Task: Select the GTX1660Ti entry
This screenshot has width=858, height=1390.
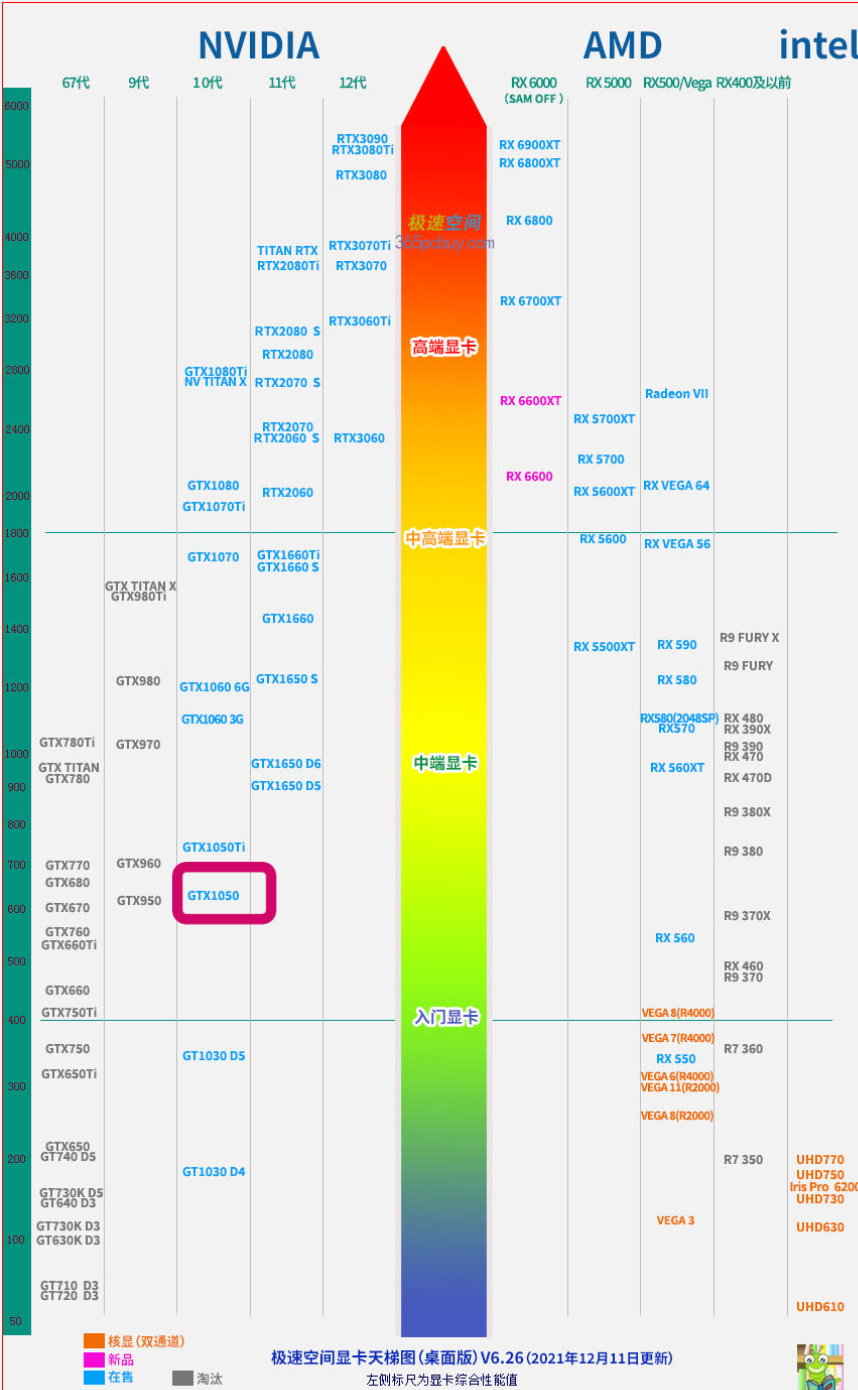Action: pyautogui.click(x=288, y=555)
